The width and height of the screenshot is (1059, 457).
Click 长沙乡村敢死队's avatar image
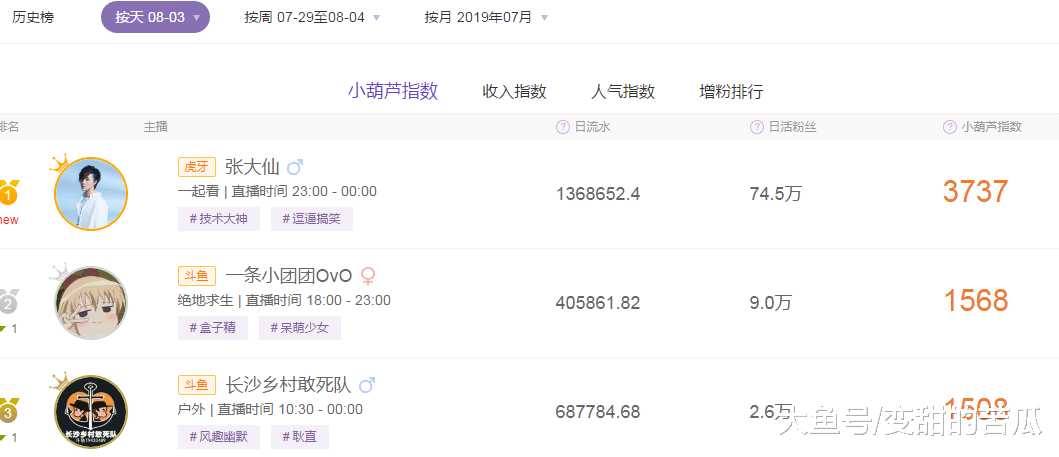click(91, 411)
